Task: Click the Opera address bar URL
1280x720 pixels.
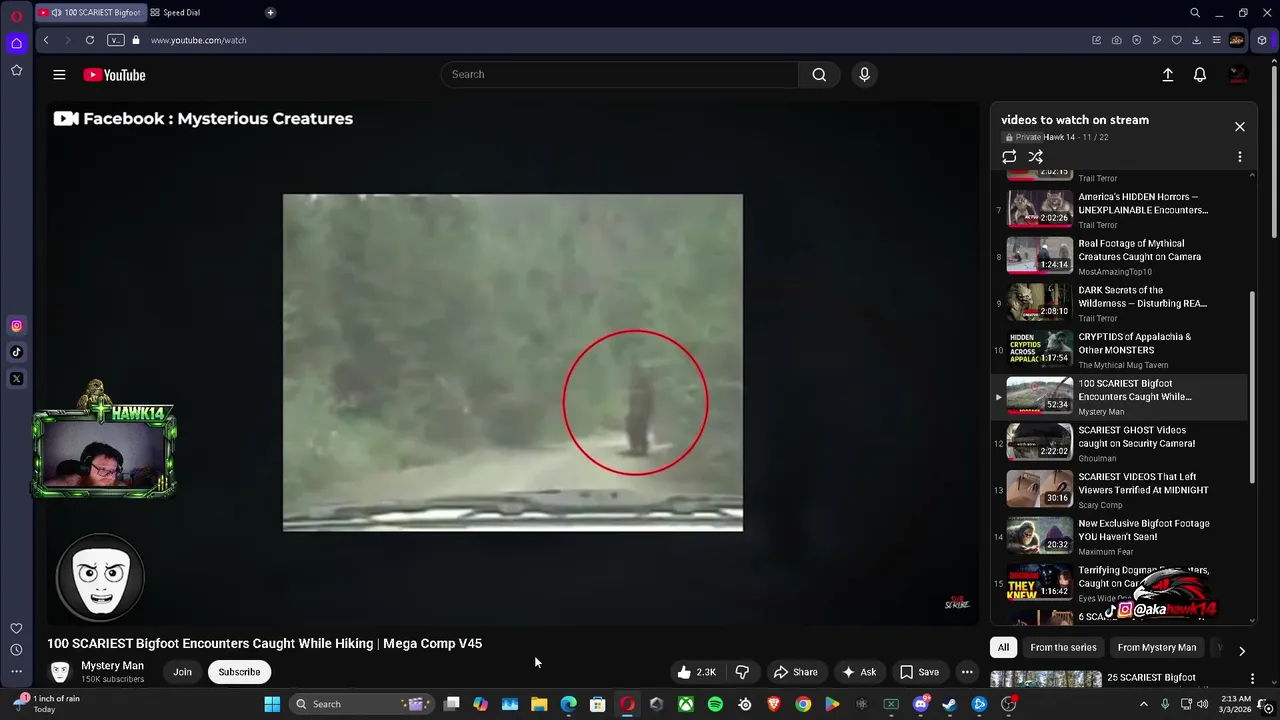Action: coord(198,40)
